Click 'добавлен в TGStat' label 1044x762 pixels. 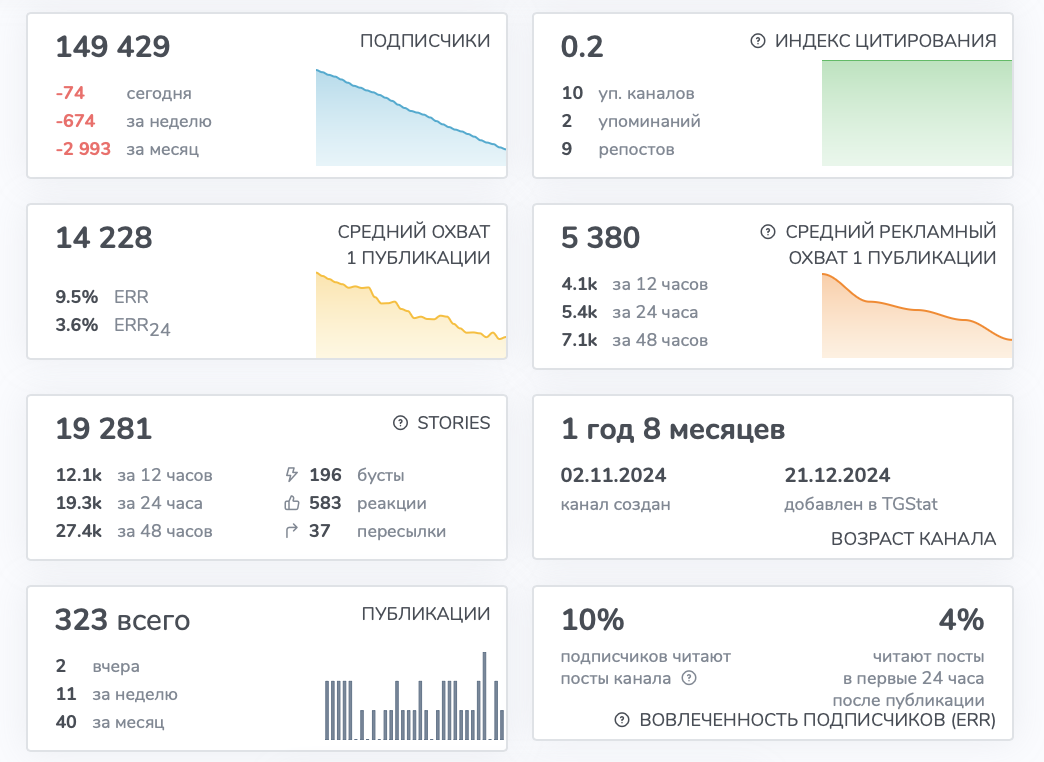point(861,504)
